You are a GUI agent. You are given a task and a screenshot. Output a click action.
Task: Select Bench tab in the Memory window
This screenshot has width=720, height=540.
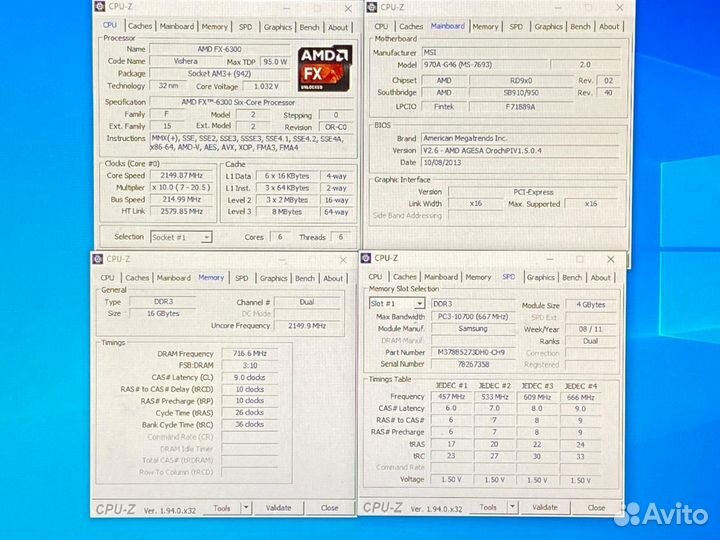click(304, 278)
